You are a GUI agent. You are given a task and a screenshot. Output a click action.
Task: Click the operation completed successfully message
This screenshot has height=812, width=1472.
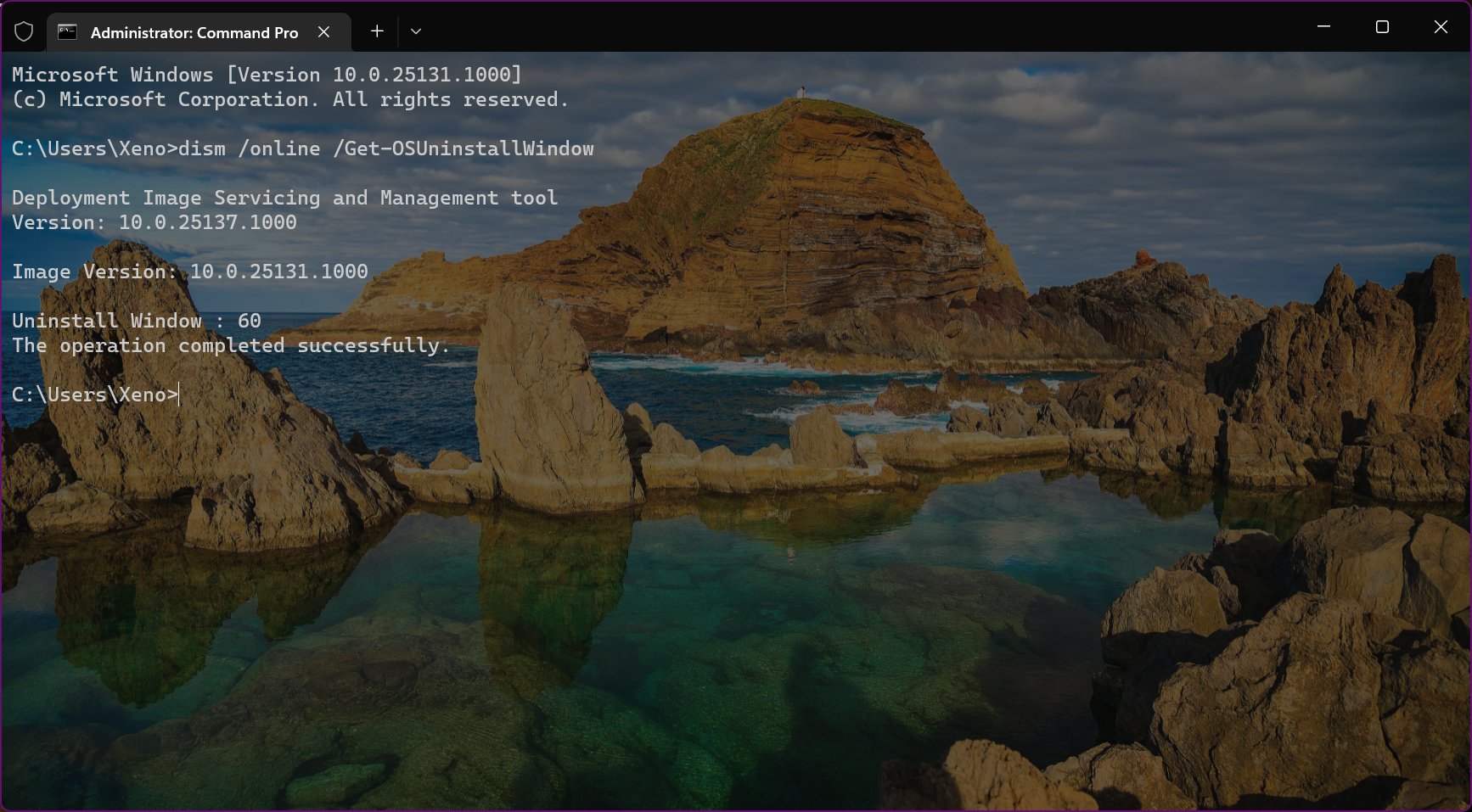[229, 345]
